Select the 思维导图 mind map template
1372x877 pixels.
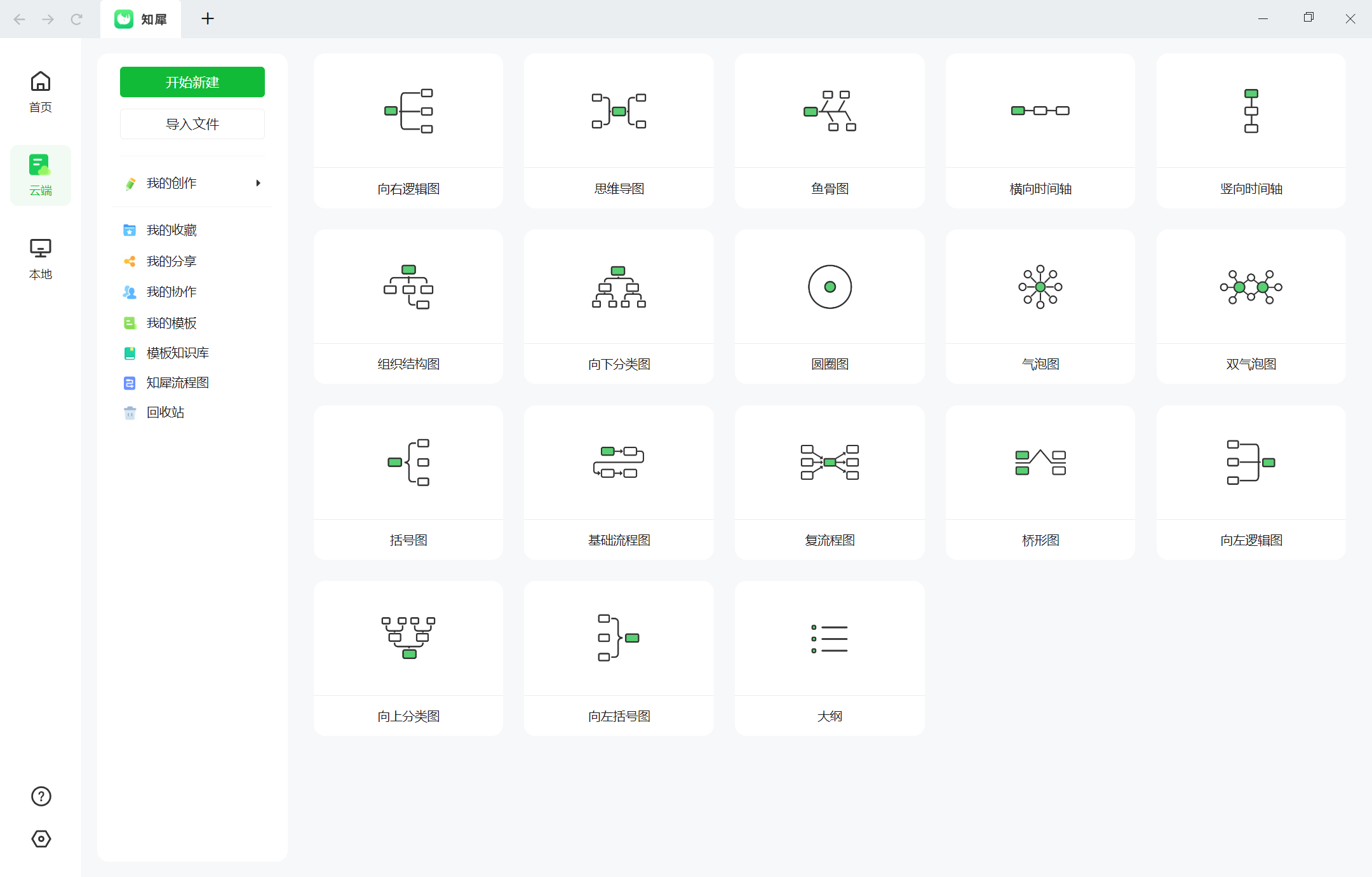[x=619, y=130]
